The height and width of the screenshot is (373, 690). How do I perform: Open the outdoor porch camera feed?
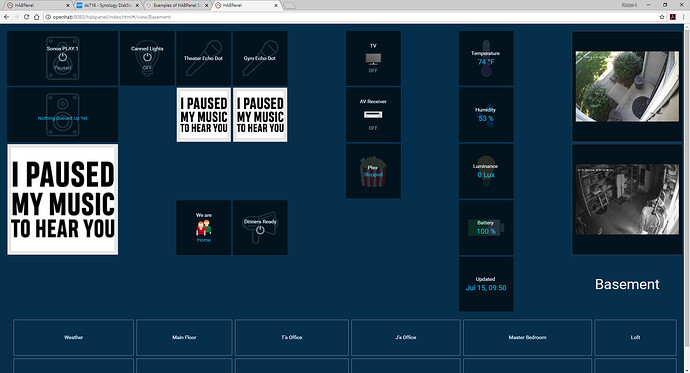coord(627,86)
